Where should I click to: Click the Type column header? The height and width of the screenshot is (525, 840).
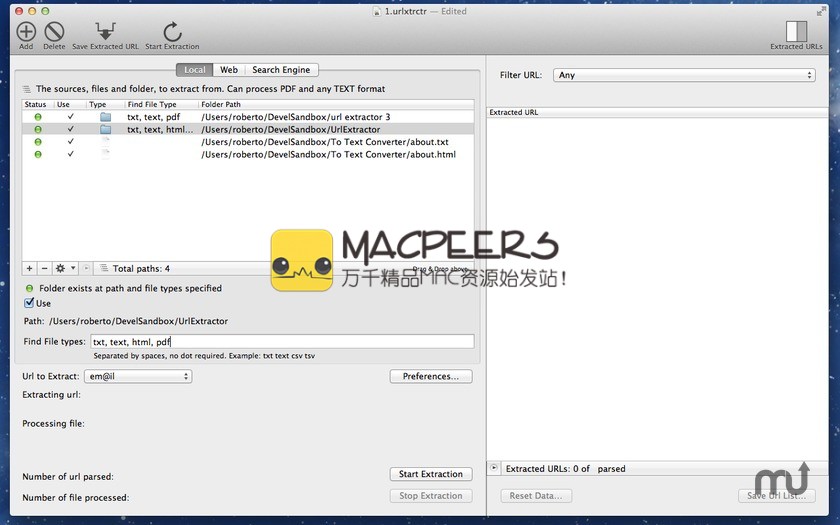(x=106, y=104)
